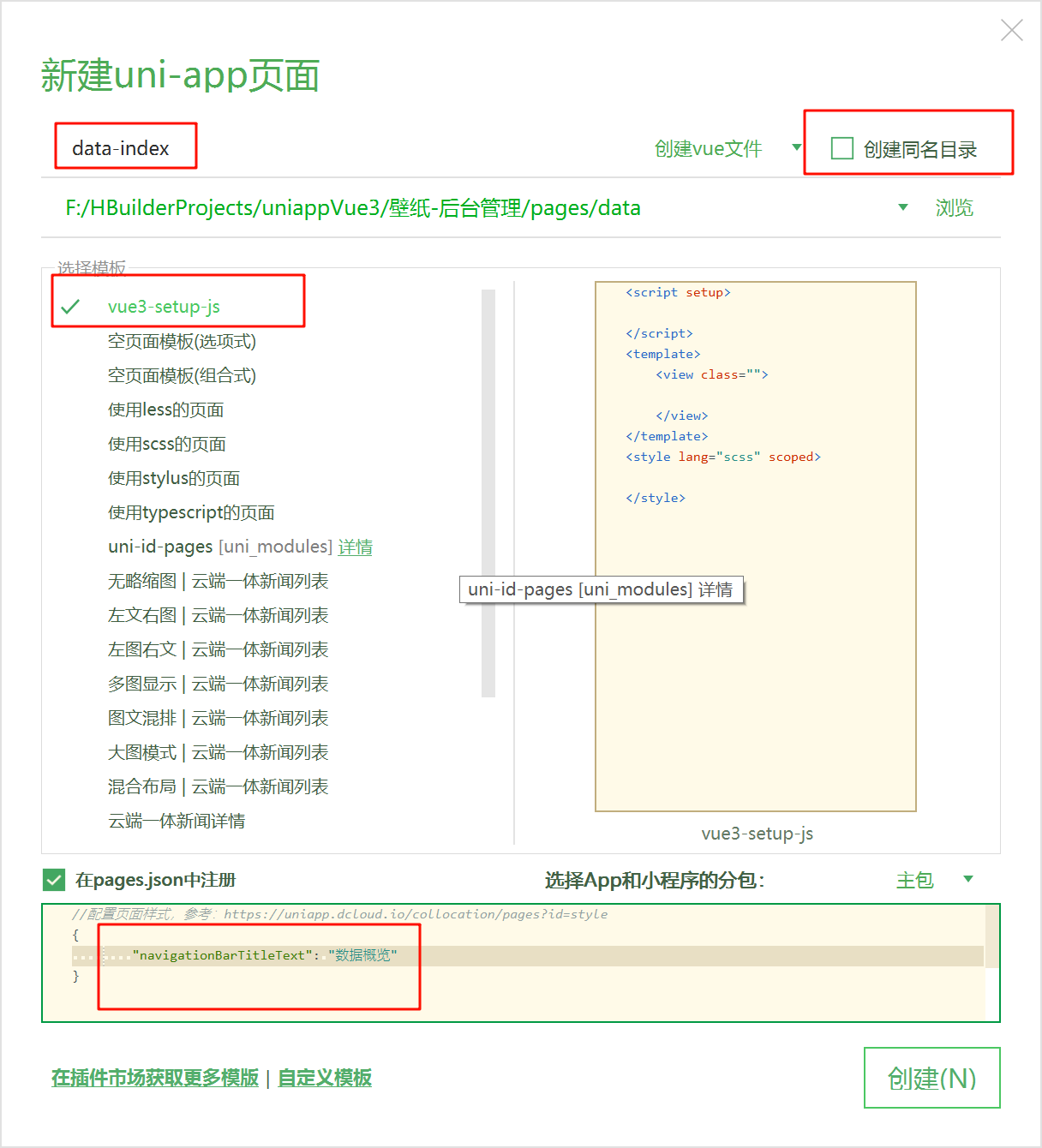
Task: Select 左图右文 | 云端一体新闻列表 template
Action: (x=218, y=649)
